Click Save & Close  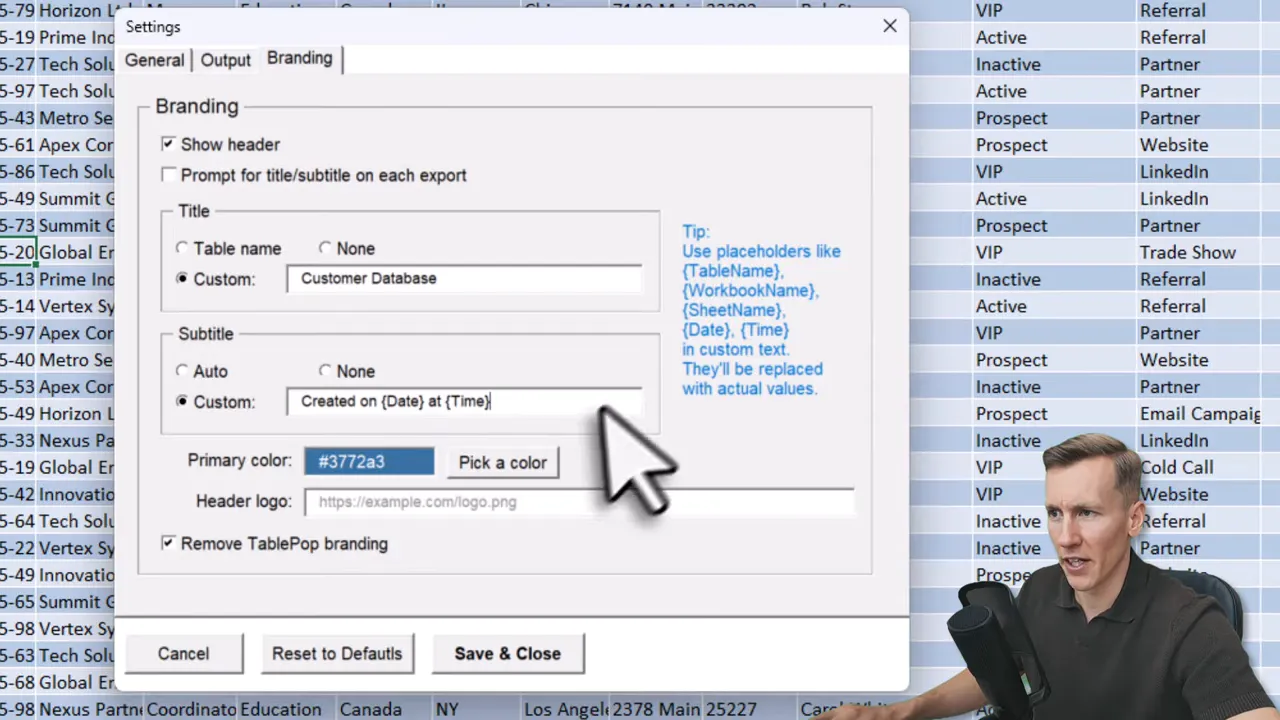point(507,653)
